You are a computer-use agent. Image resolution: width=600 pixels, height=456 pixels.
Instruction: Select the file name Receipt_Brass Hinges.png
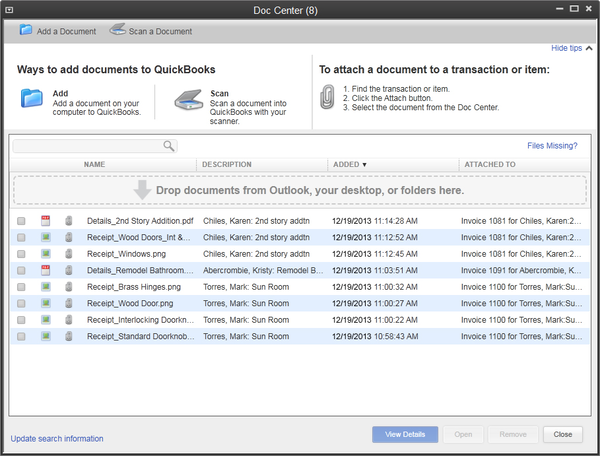134,287
